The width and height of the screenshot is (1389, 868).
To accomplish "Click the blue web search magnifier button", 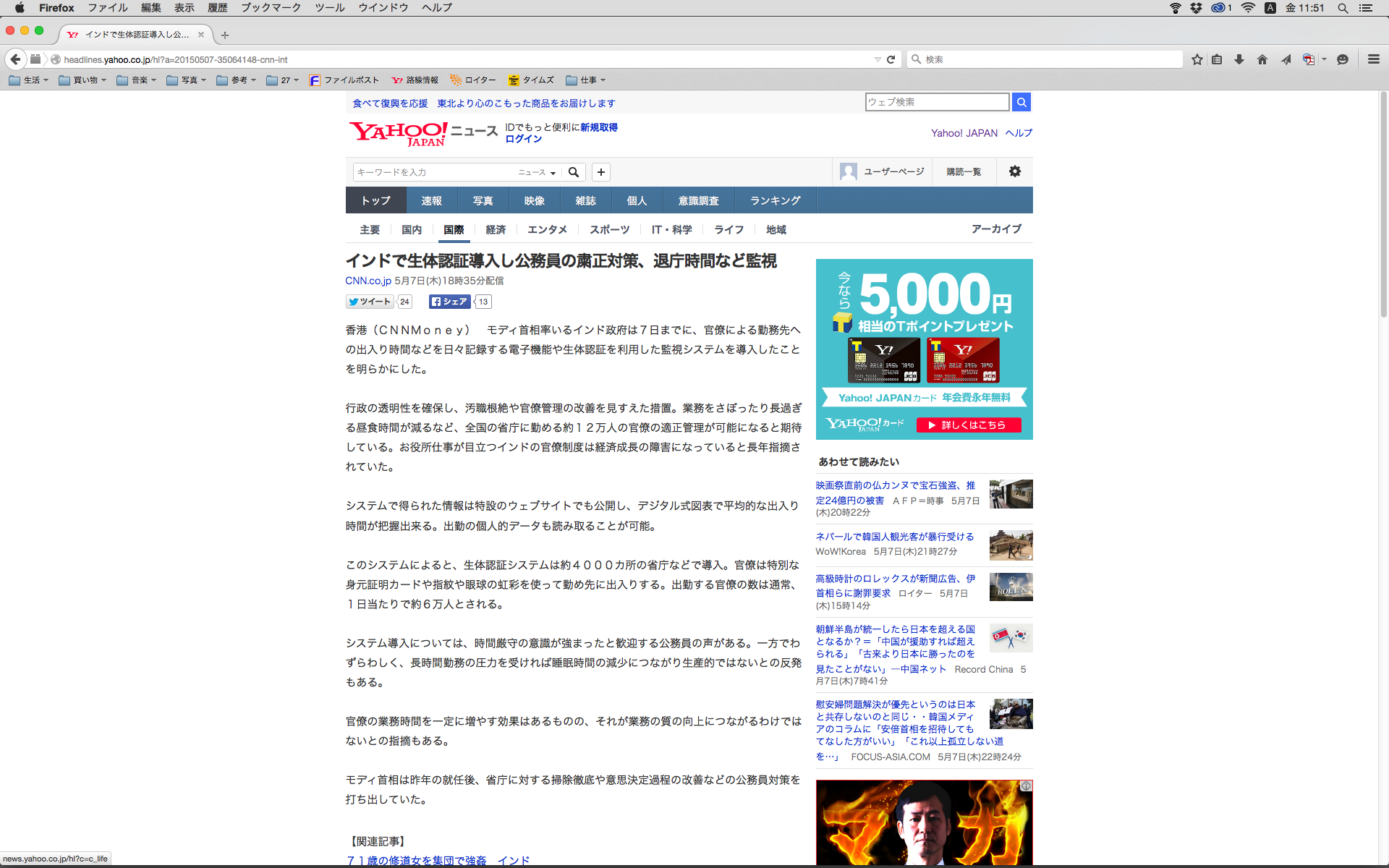I will (1021, 102).
